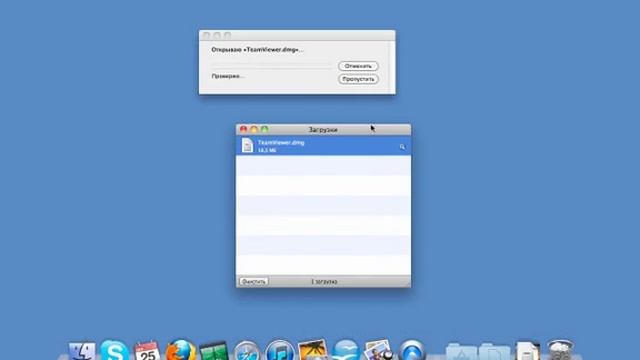This screenshot has height=360, width=640.
Task: Open the document-style Downloads stack in Dock
Action: click(x=528, y=351)
